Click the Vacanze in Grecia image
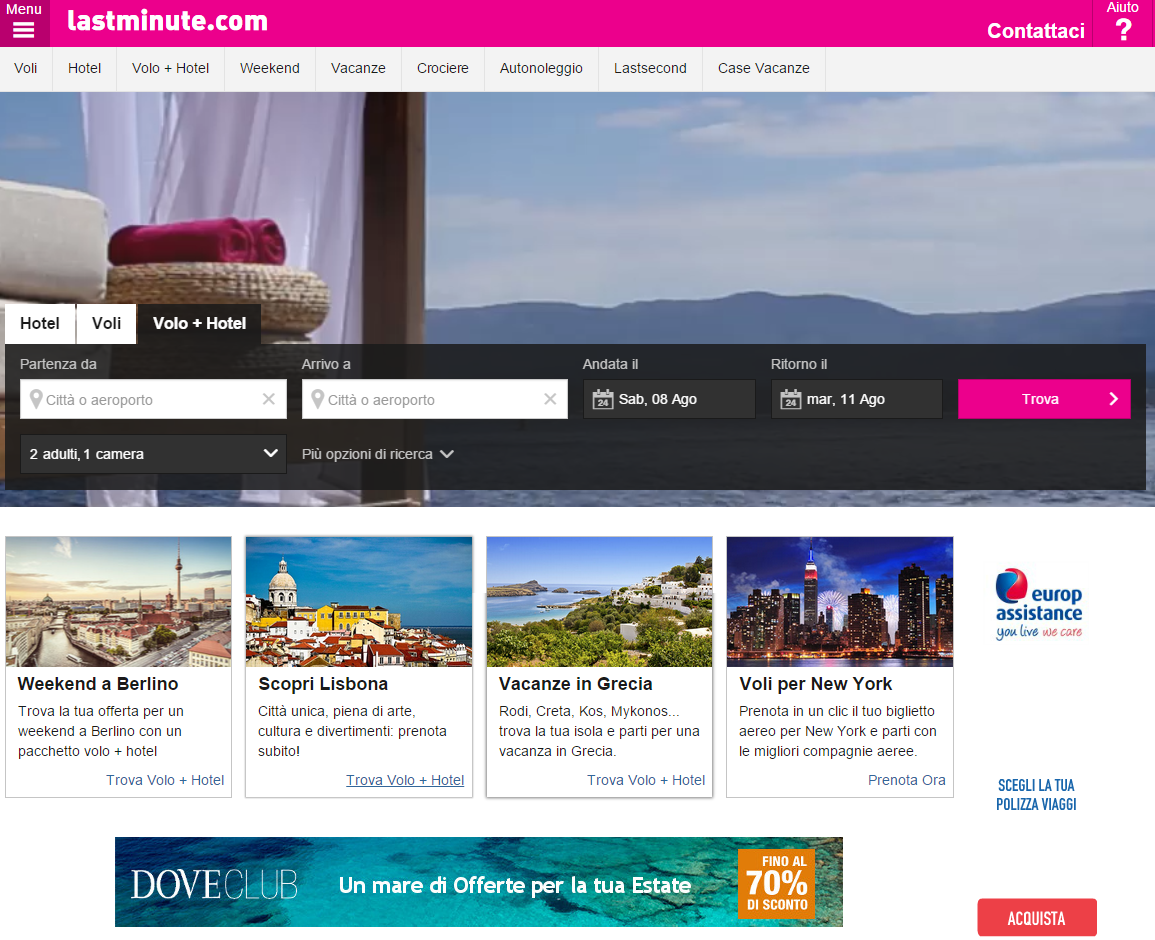1155x940 pixels. coord(600,602)
